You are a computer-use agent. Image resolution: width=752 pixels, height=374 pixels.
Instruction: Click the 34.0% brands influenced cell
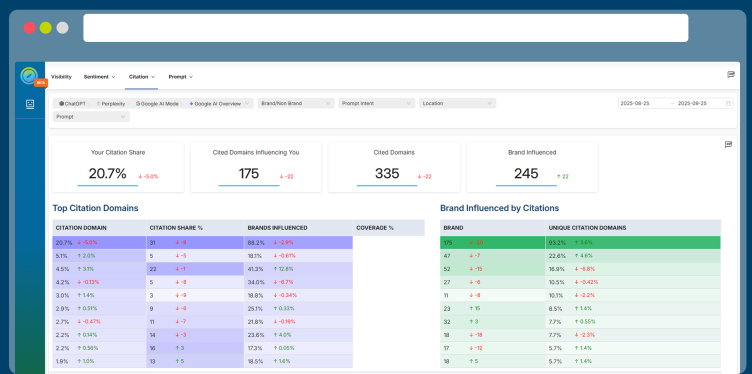click(298, 282)
